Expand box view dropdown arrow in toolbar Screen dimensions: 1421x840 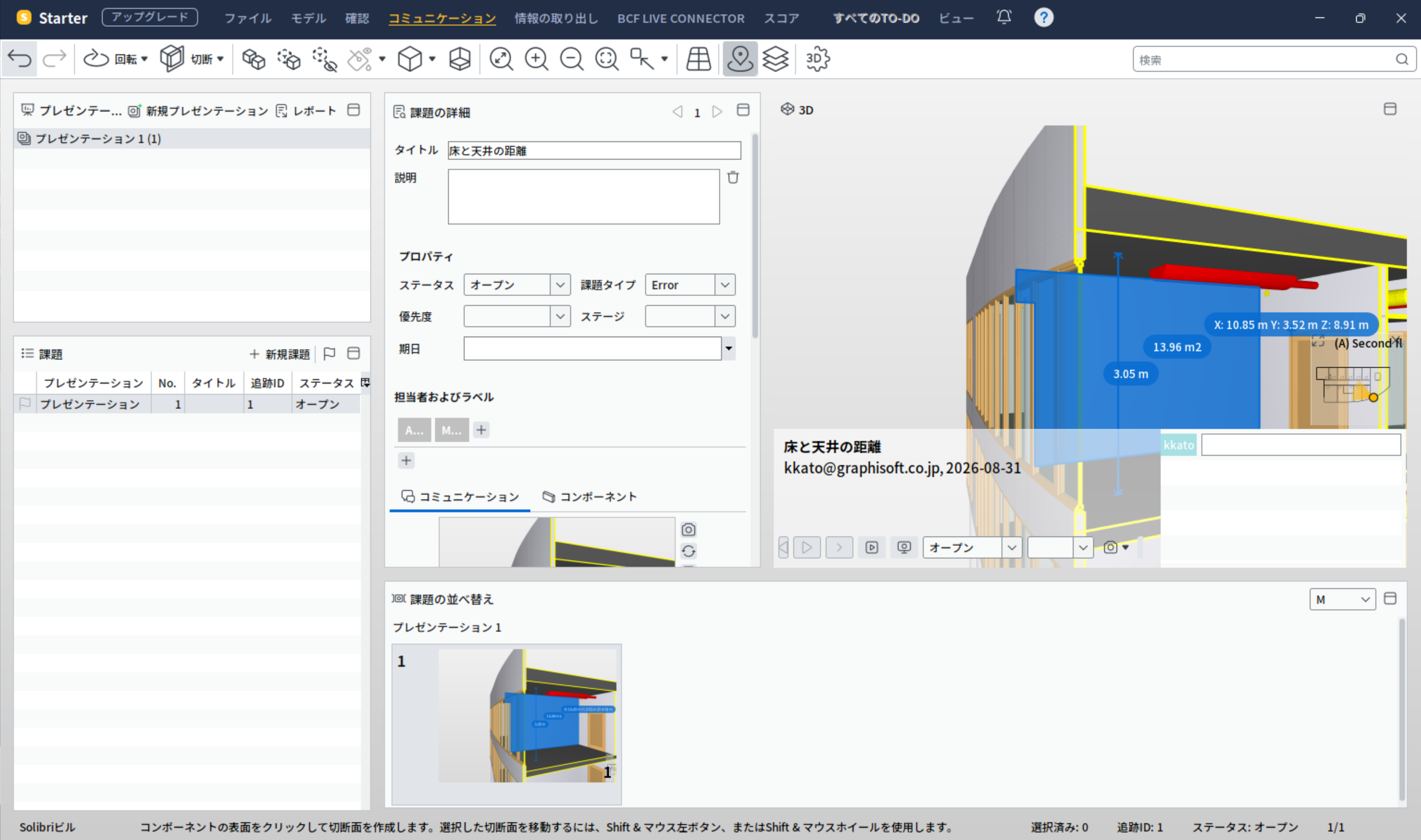[x=432, y=59]
